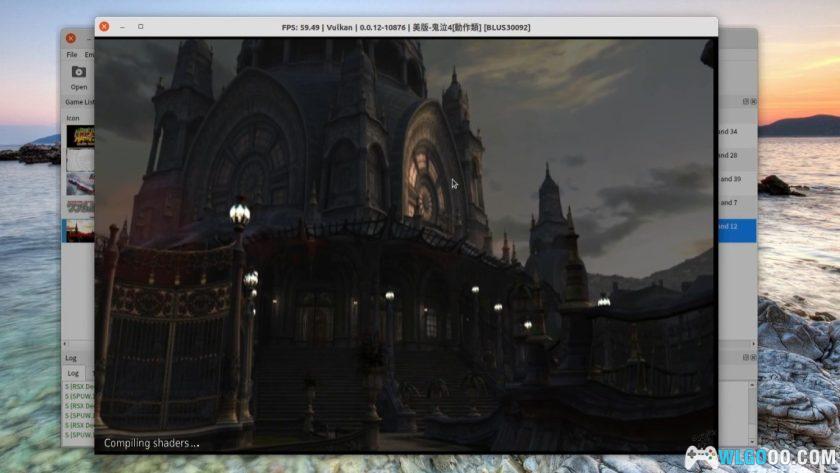Select the third game thumbnail with the aircraft
This screenshot has height=473, width=840.
click(x=80, y=184)
